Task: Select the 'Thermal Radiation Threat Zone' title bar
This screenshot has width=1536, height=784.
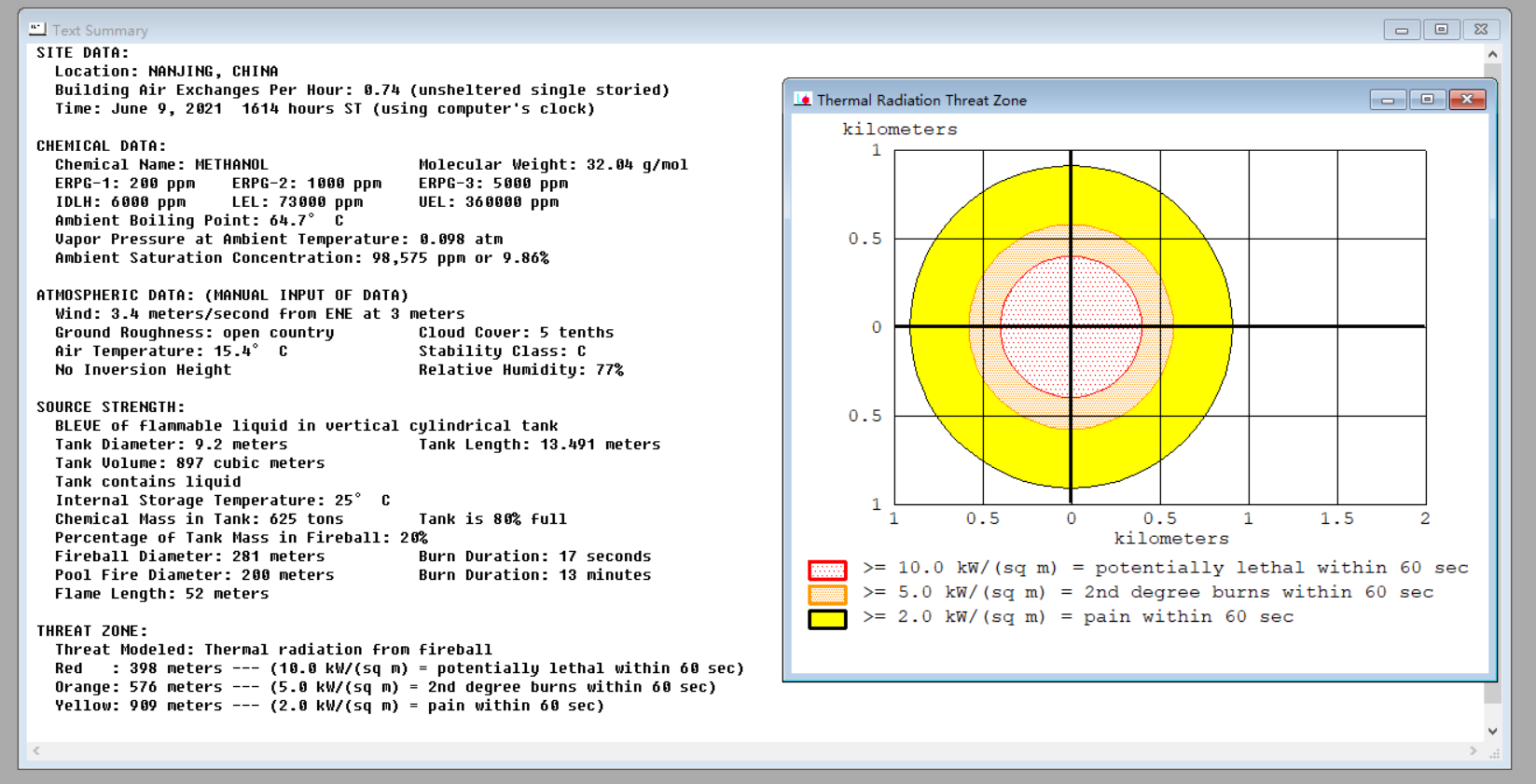Action: (x=1140, y=100)
